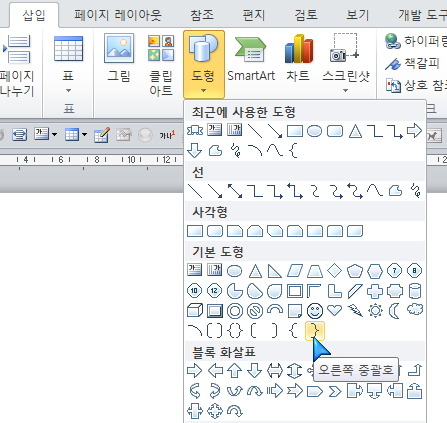Switch to the 페이지 레이아웃 tab
This screenshot has width=447, height=423.
tap(117, 15)
